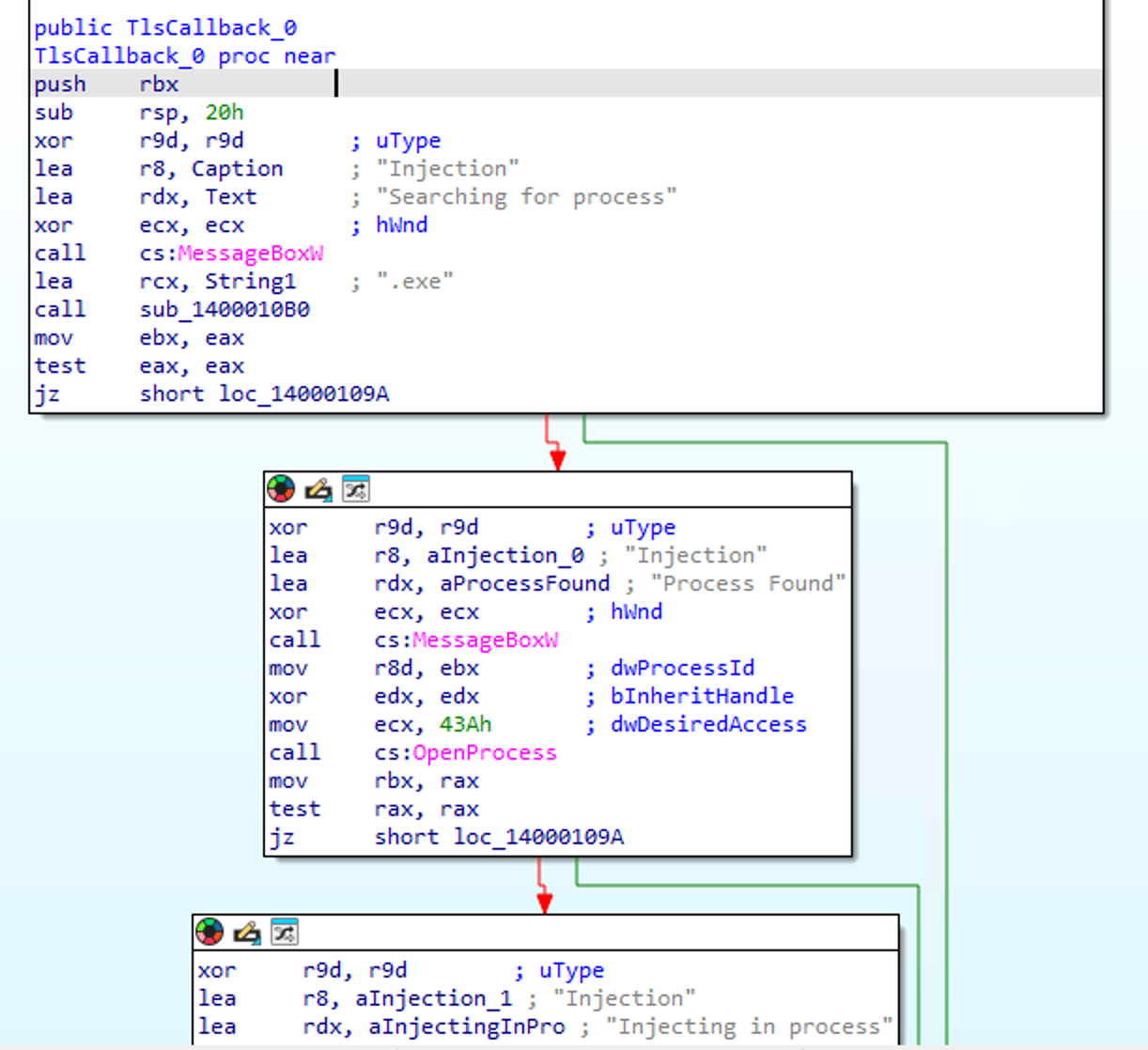This screenshot has height=1050, width=1148.
Task: Click the OpenProcess function name
Action: pyautogui.click(x=484, y=752)
